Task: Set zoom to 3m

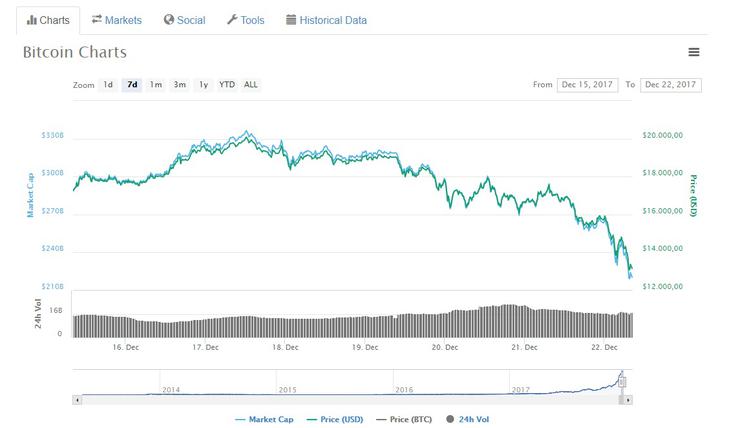Action: (180, 84)
